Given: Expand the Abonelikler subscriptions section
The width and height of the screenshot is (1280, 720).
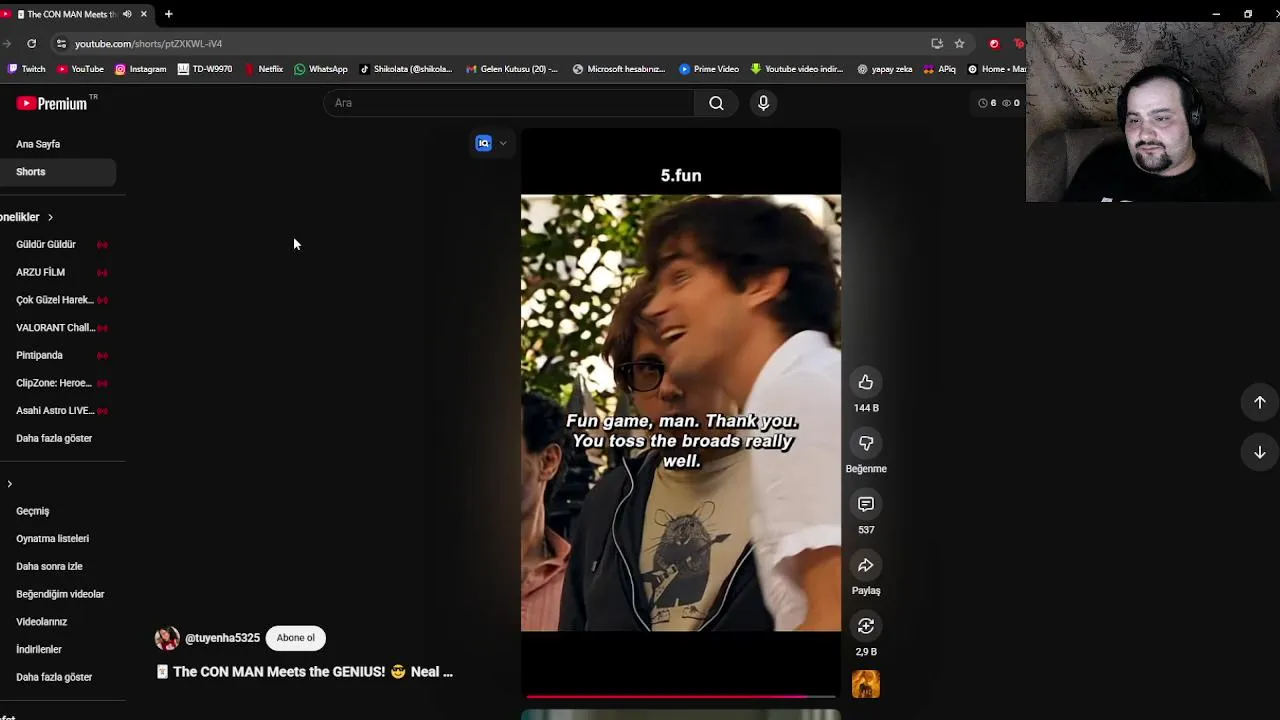Looking at the screenshot, I should tap(26, 217).
